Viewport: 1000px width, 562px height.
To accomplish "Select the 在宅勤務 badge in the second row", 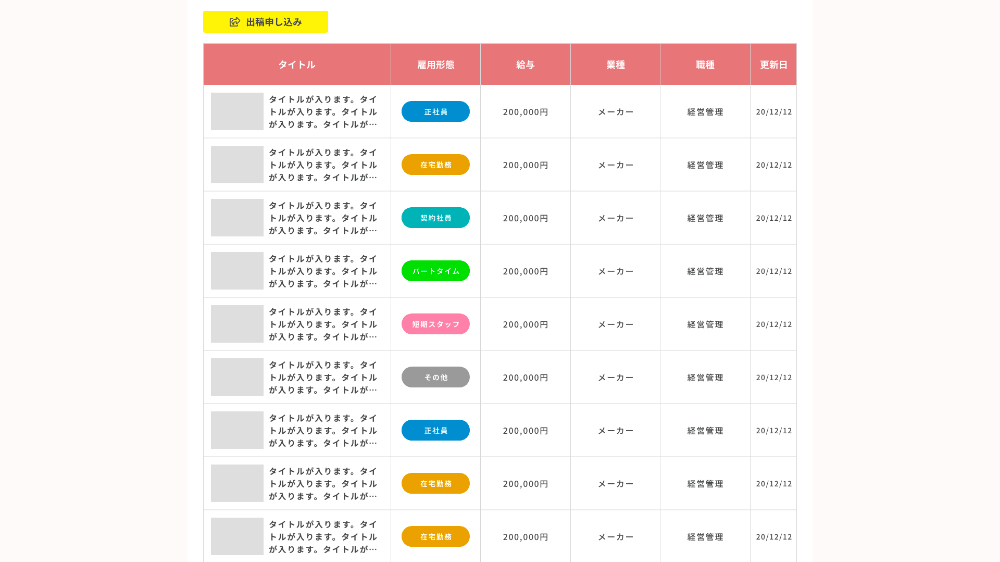I will pos(435,165).
